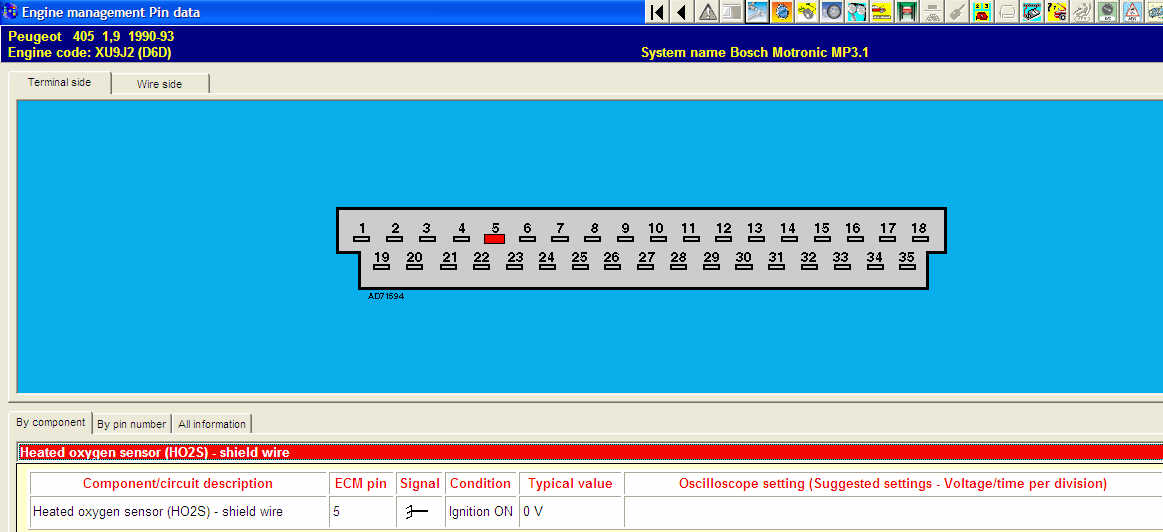Open the yellow '2 3' red car icon
Screen dimensions: 1163x532
coord(983,12)
